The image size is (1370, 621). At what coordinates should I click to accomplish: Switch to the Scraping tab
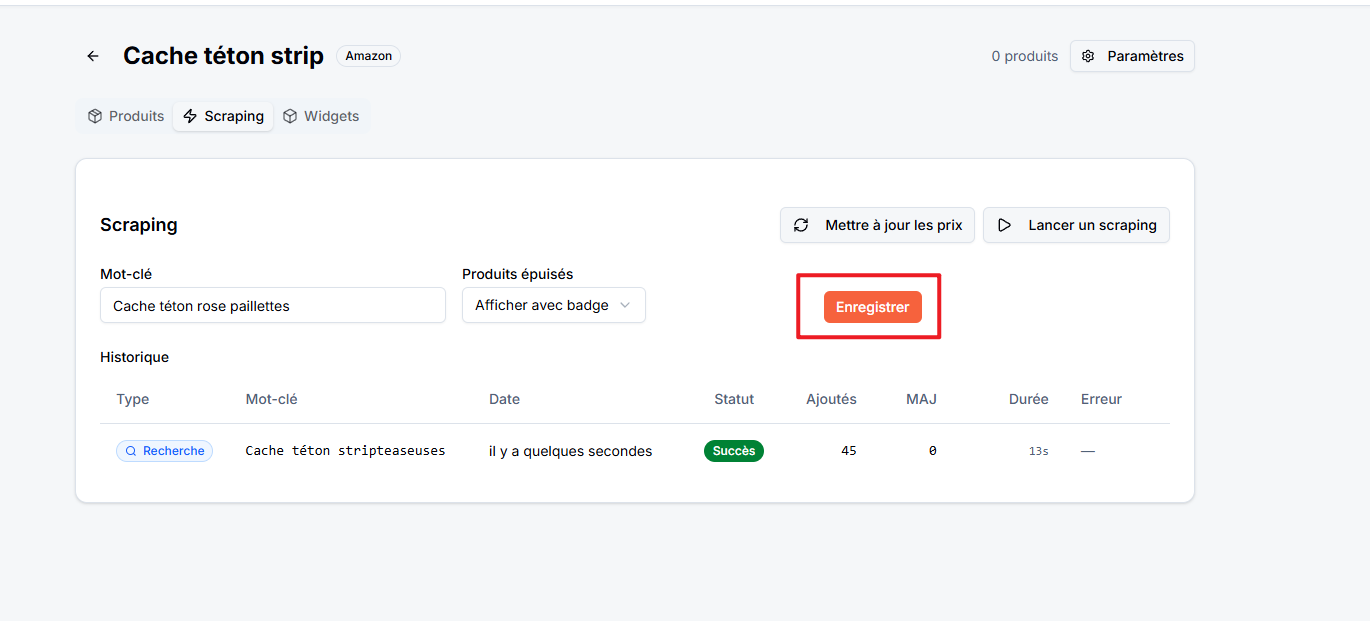tap(223, 116)
